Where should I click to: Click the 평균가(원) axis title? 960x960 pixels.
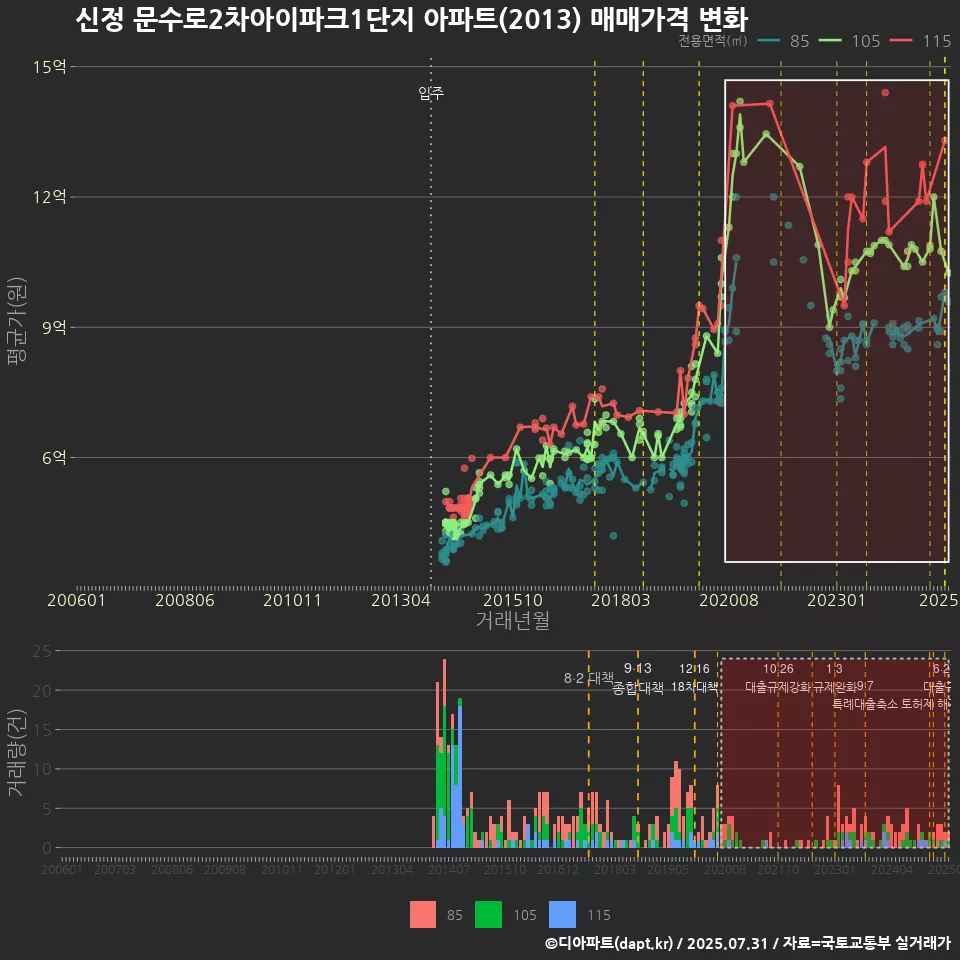[x=17, y=321]
